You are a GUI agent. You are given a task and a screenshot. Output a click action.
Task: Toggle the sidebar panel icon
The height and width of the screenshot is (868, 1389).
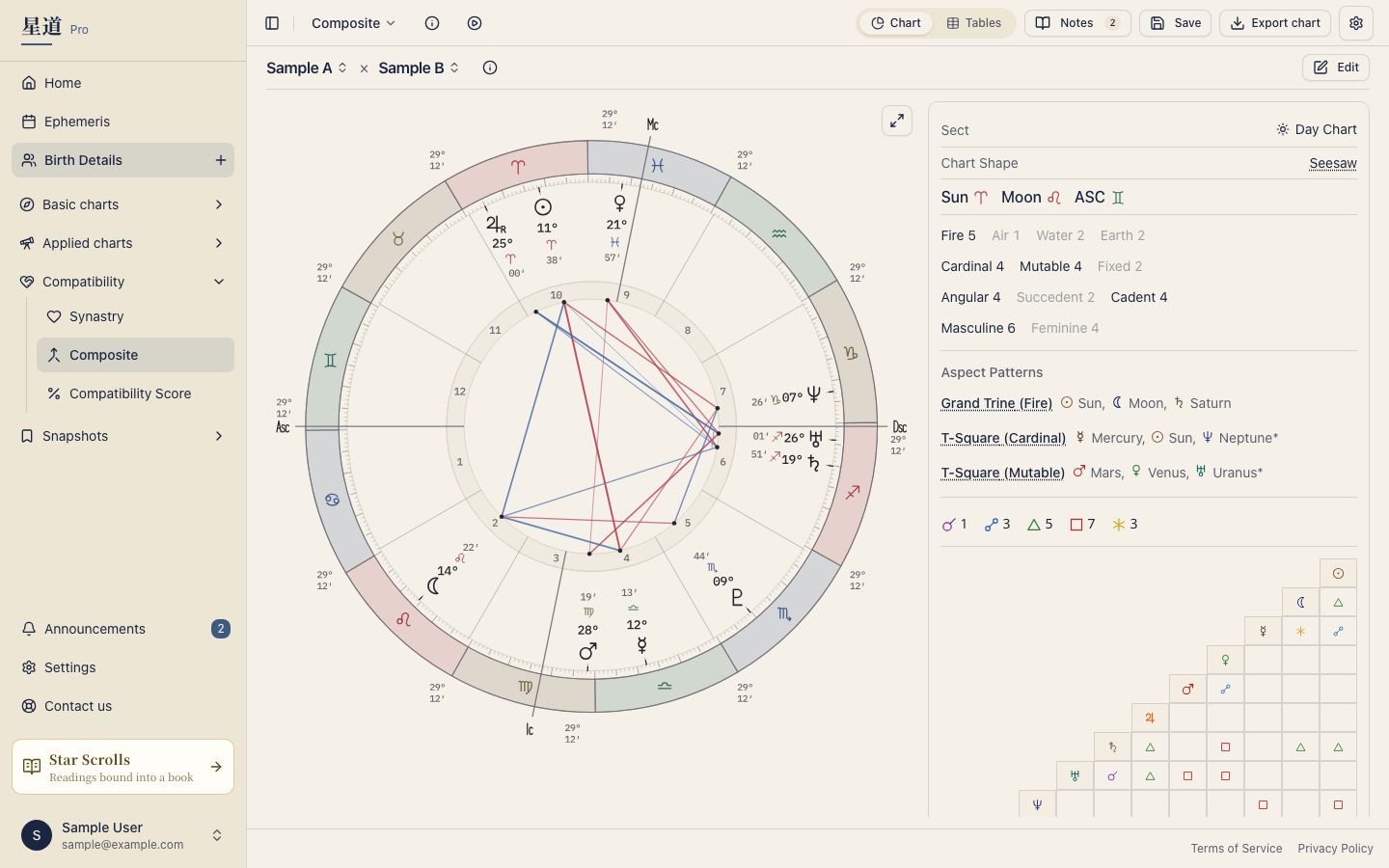point(272,23)
